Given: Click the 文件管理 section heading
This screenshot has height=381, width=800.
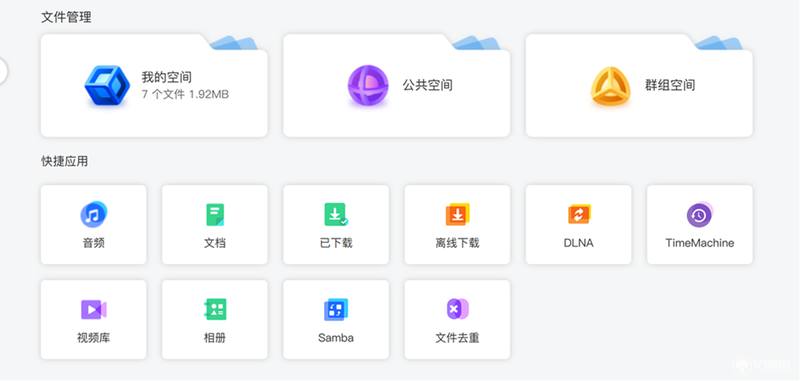Looking at the screenshot, I should point(66,17).
